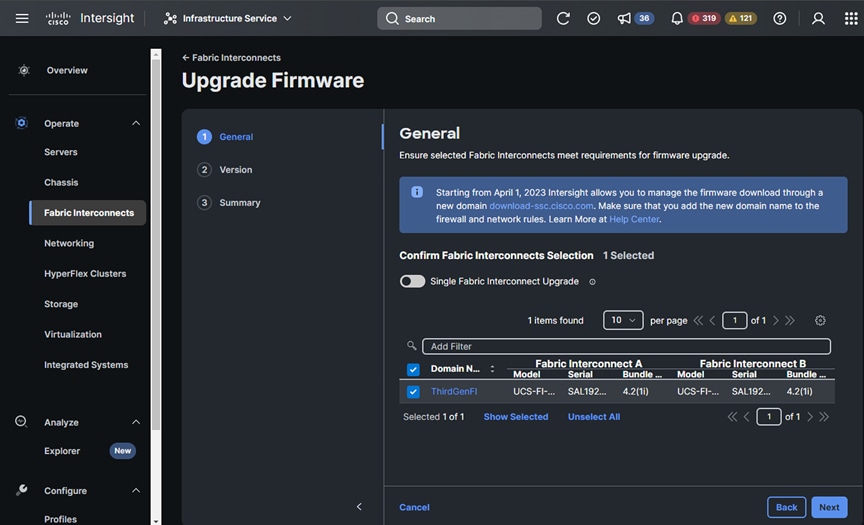Click the Cisco Intersight logo
Image resolution: width=864 pixels, height=525 pixels.
(x=90, y=18)
